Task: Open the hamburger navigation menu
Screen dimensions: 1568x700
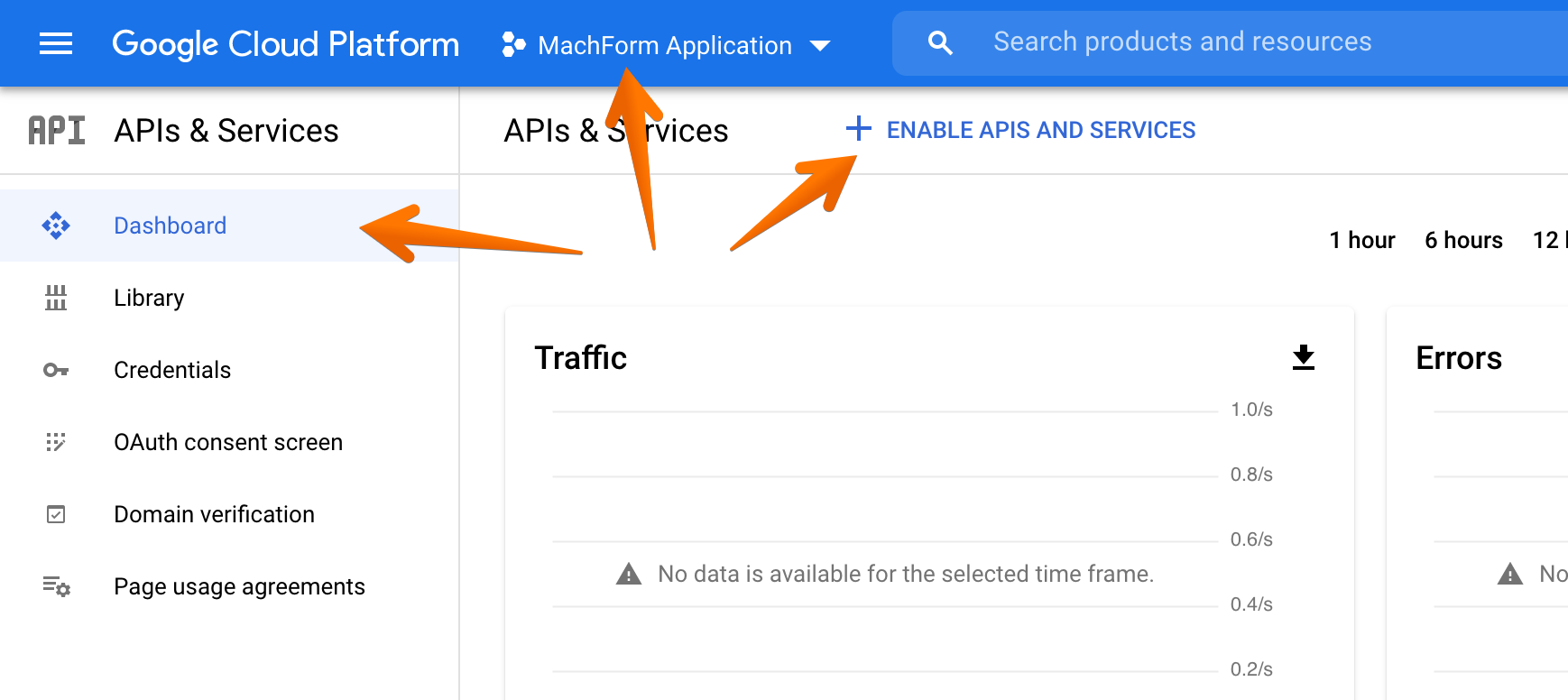Action: click(56, 43)
